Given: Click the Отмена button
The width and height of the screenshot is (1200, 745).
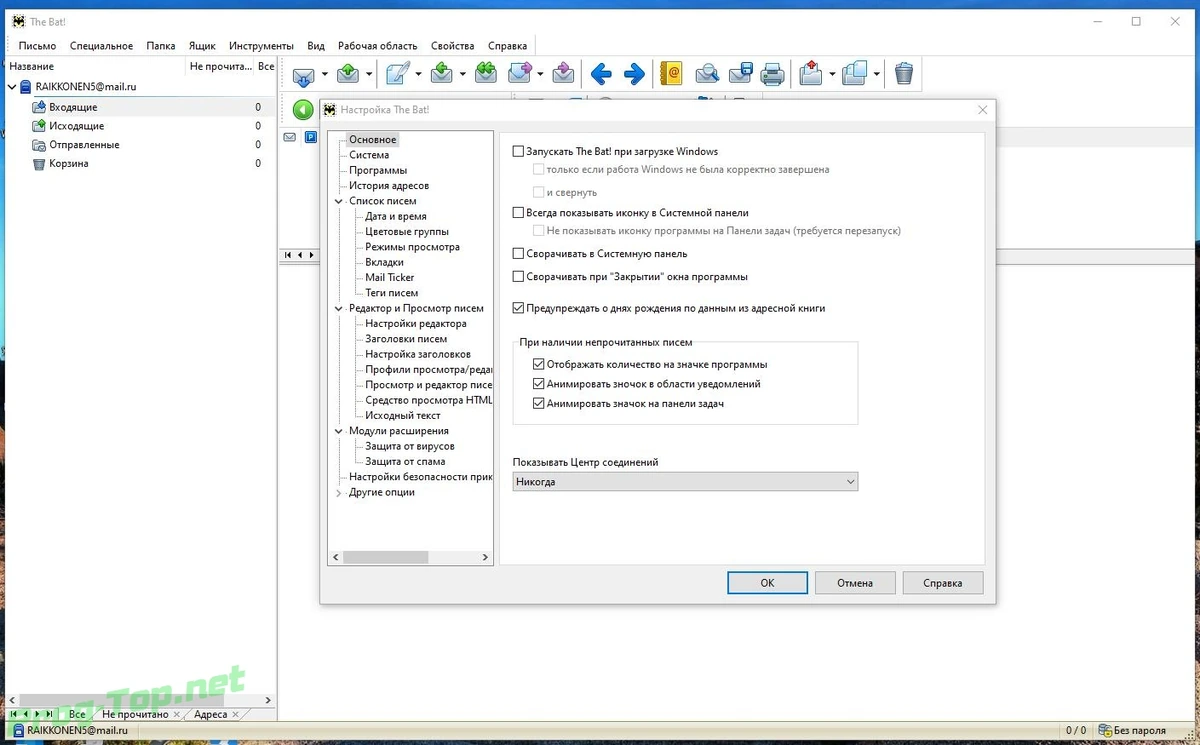Looking at the screenshot, I should point(855,583).
